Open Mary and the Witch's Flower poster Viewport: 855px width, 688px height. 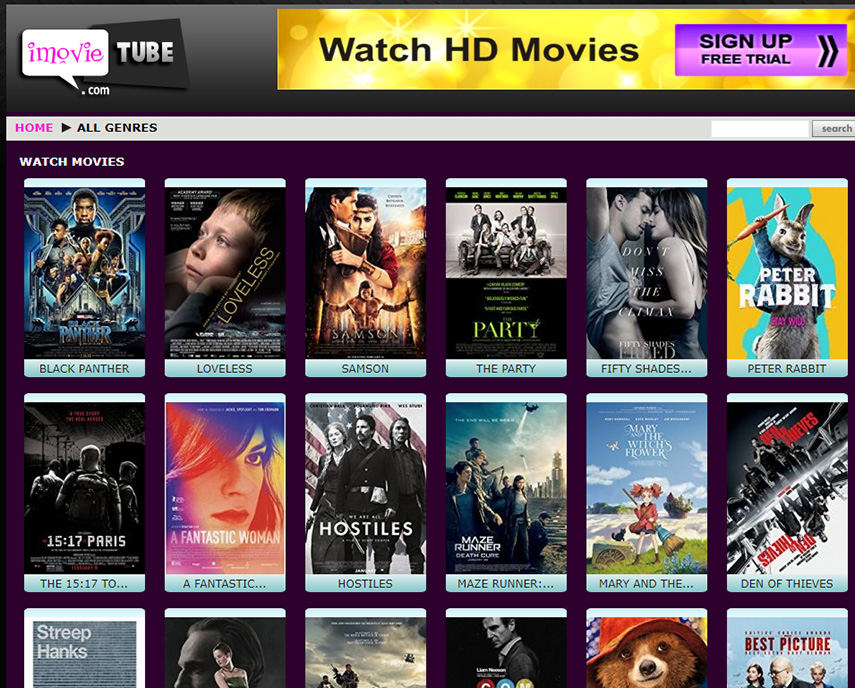click(x=647, y=488)
